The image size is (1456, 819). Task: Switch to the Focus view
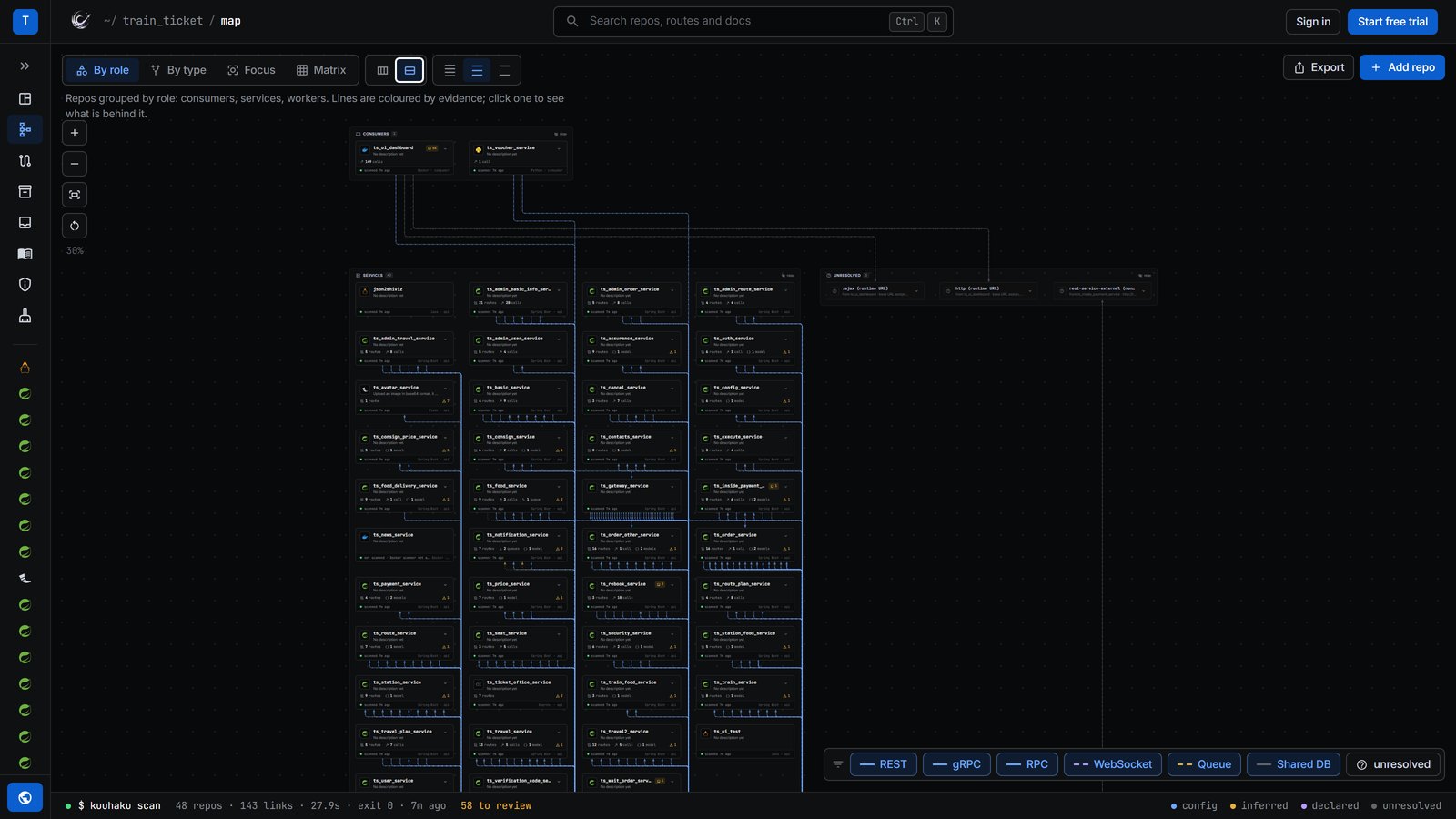[x=251, y=70]
